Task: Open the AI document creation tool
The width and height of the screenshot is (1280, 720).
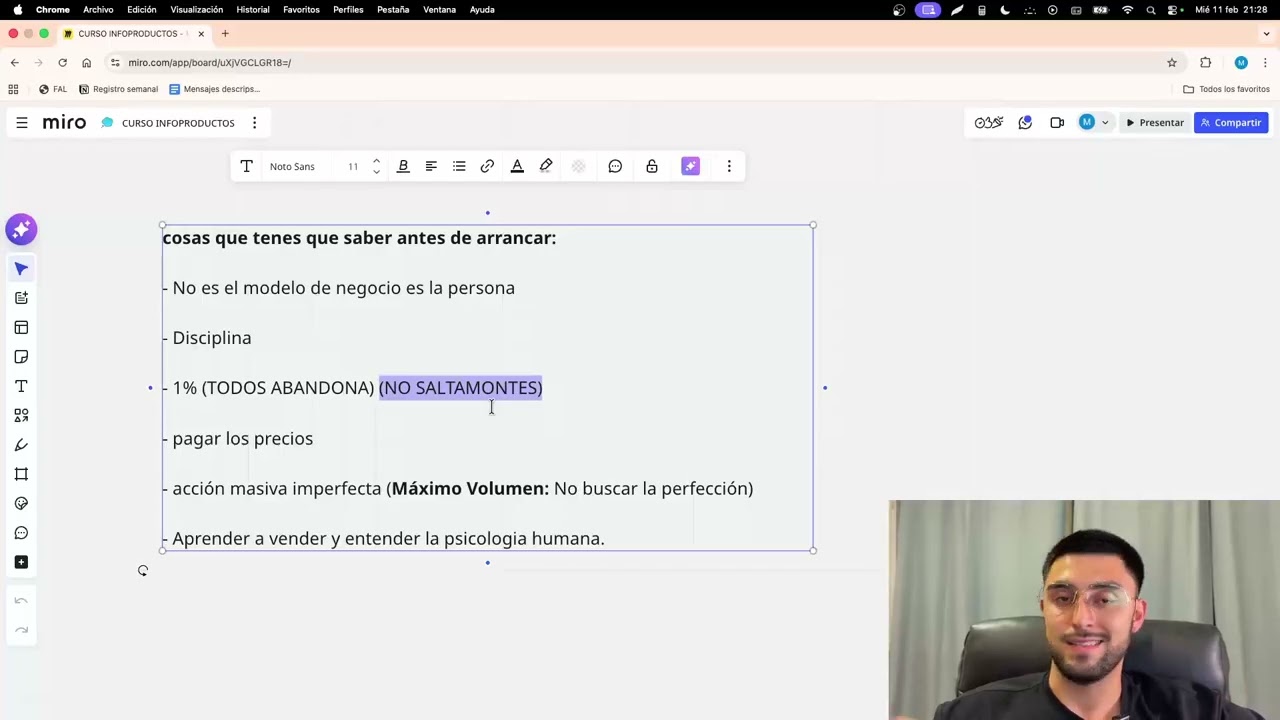Action: (21, 298)
